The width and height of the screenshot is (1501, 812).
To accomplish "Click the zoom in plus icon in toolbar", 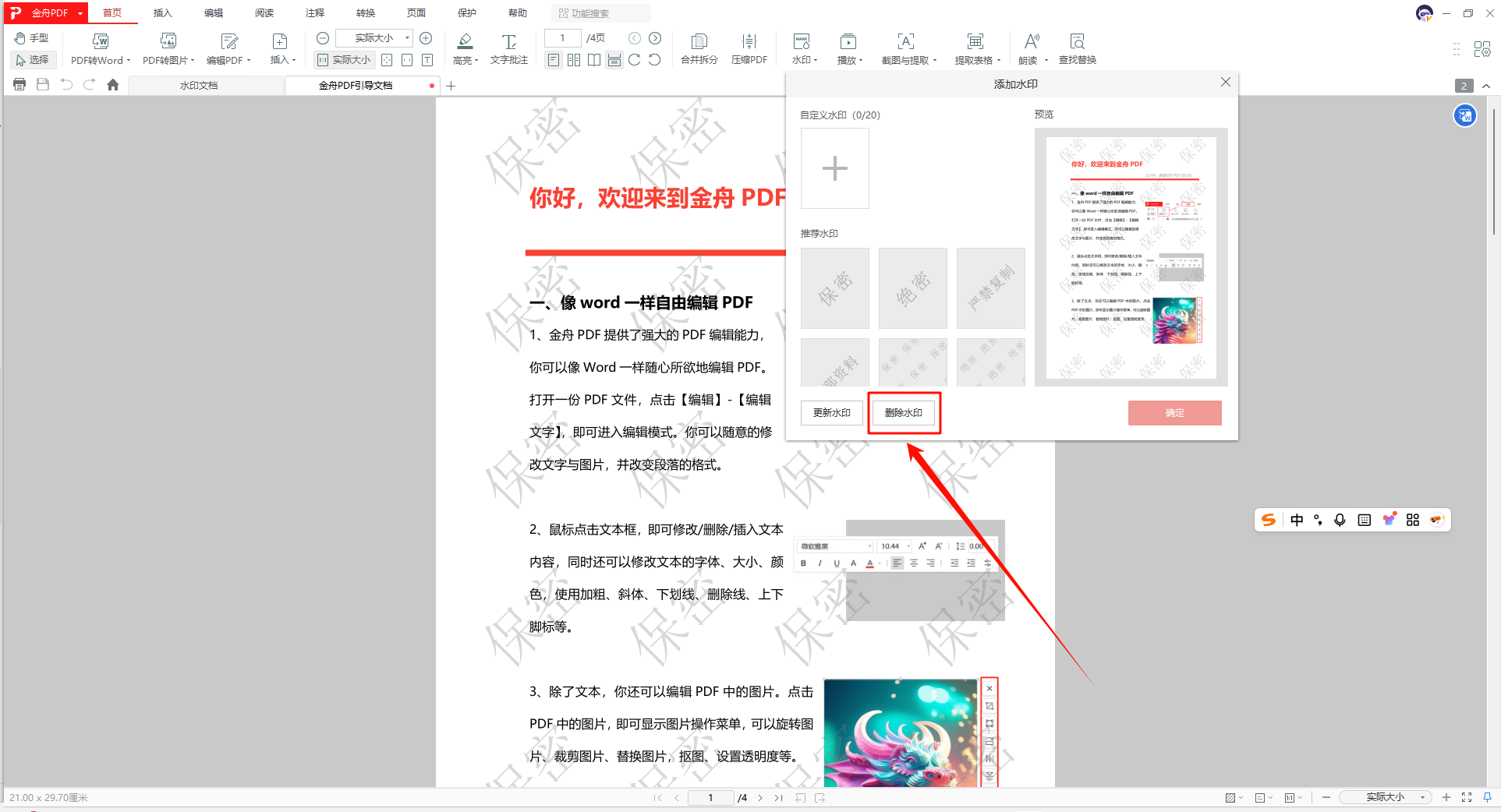I will tap(426, 37).
